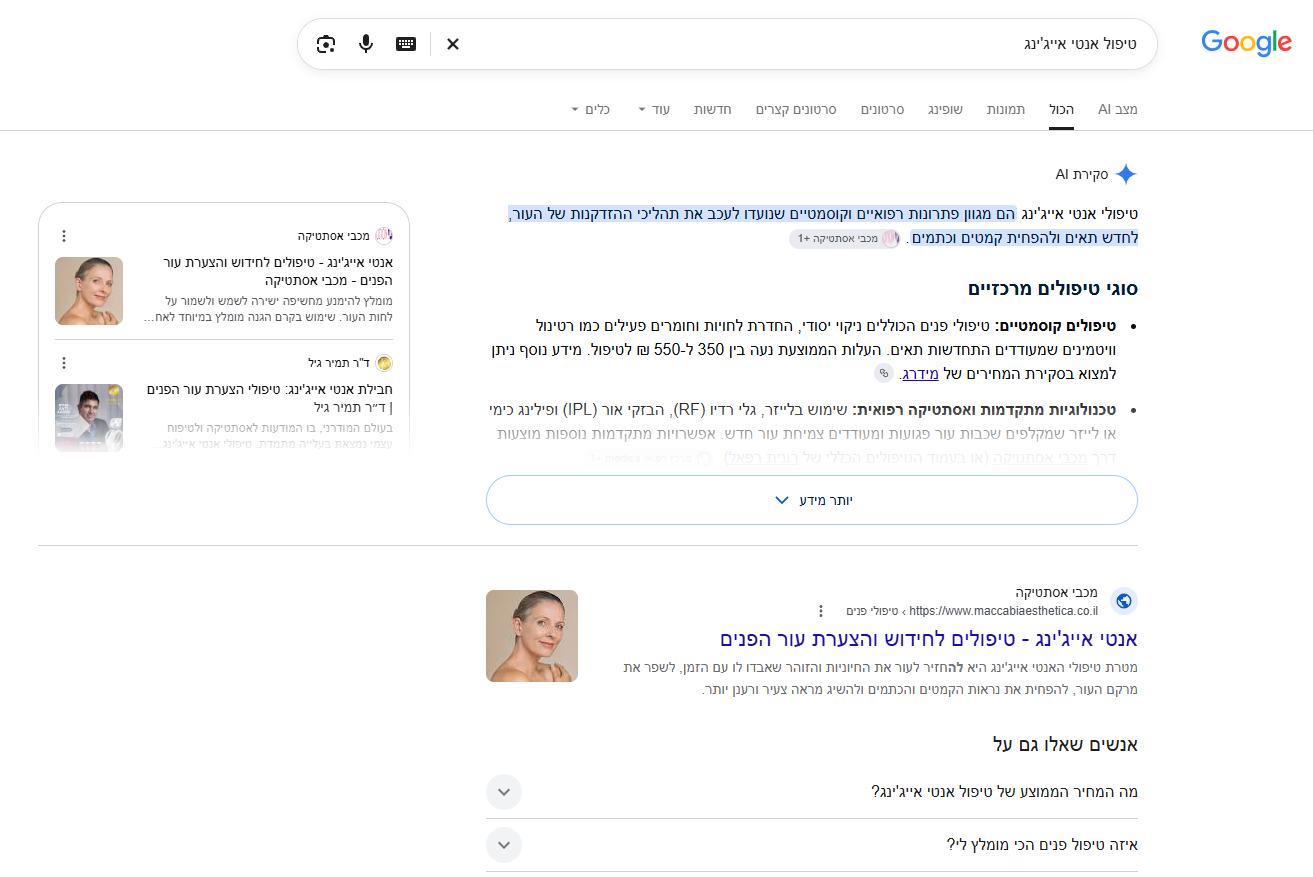Click ד"ר תמיר גיל favicon in source card
The height and width of the screenshot is (877, 1313).
385,363
